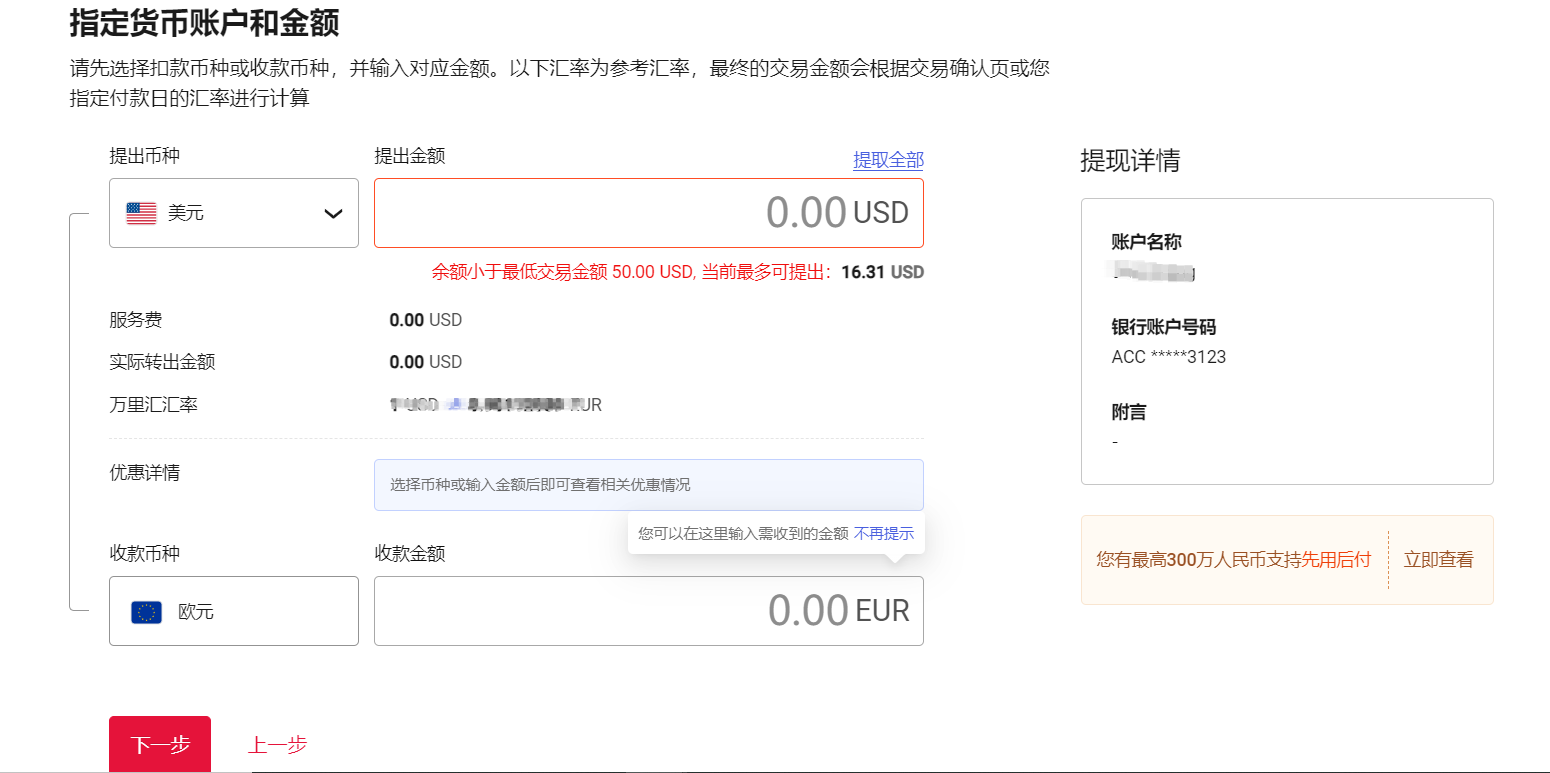
Task: Click the 16.31 USD maximum amount
Action: (882, 272)
